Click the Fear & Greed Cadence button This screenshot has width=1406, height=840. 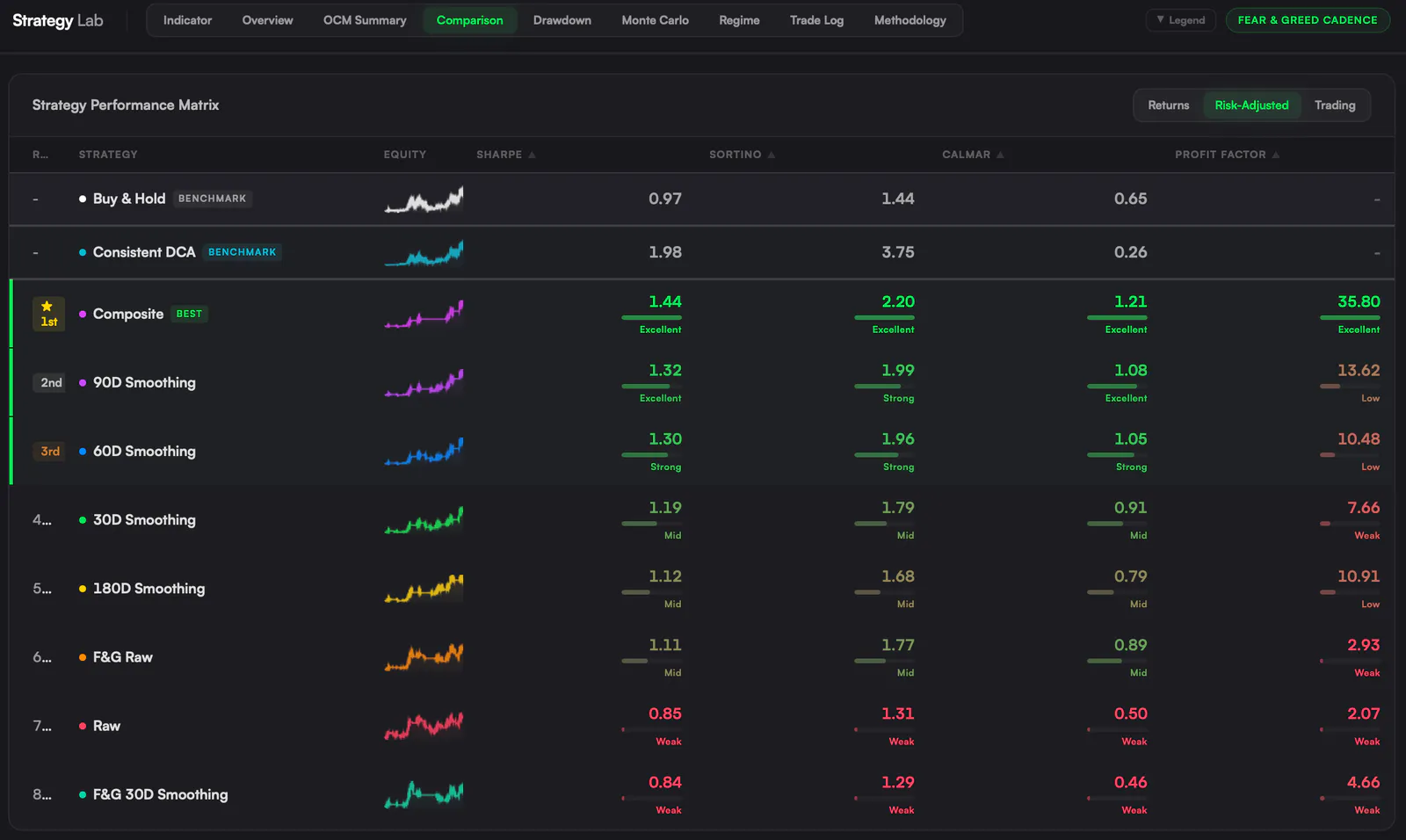point(1308,20)
